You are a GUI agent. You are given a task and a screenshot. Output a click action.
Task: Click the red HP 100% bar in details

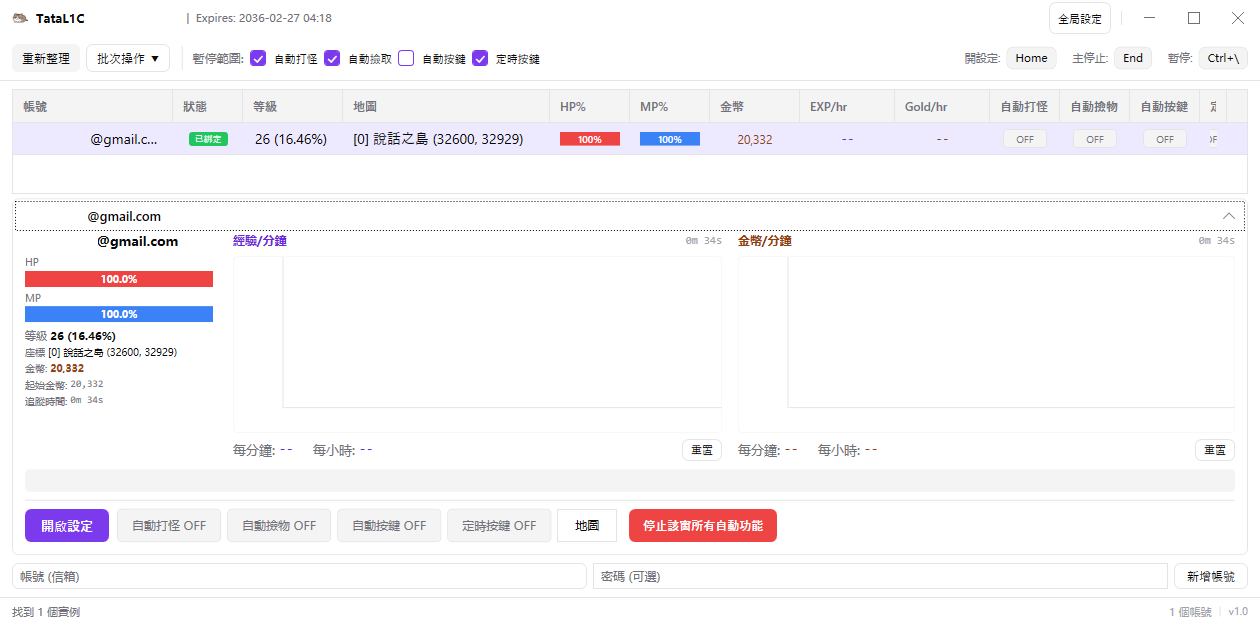(119, 279)
